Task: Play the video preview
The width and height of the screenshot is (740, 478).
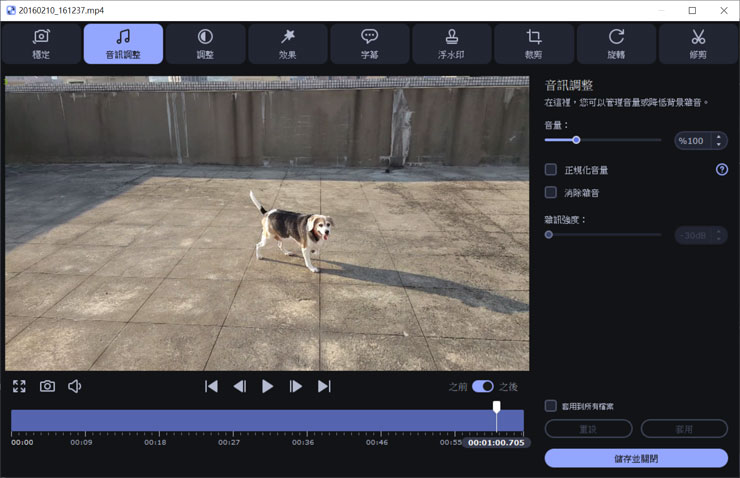Action: pyautogui.click(x=268, y=386)
